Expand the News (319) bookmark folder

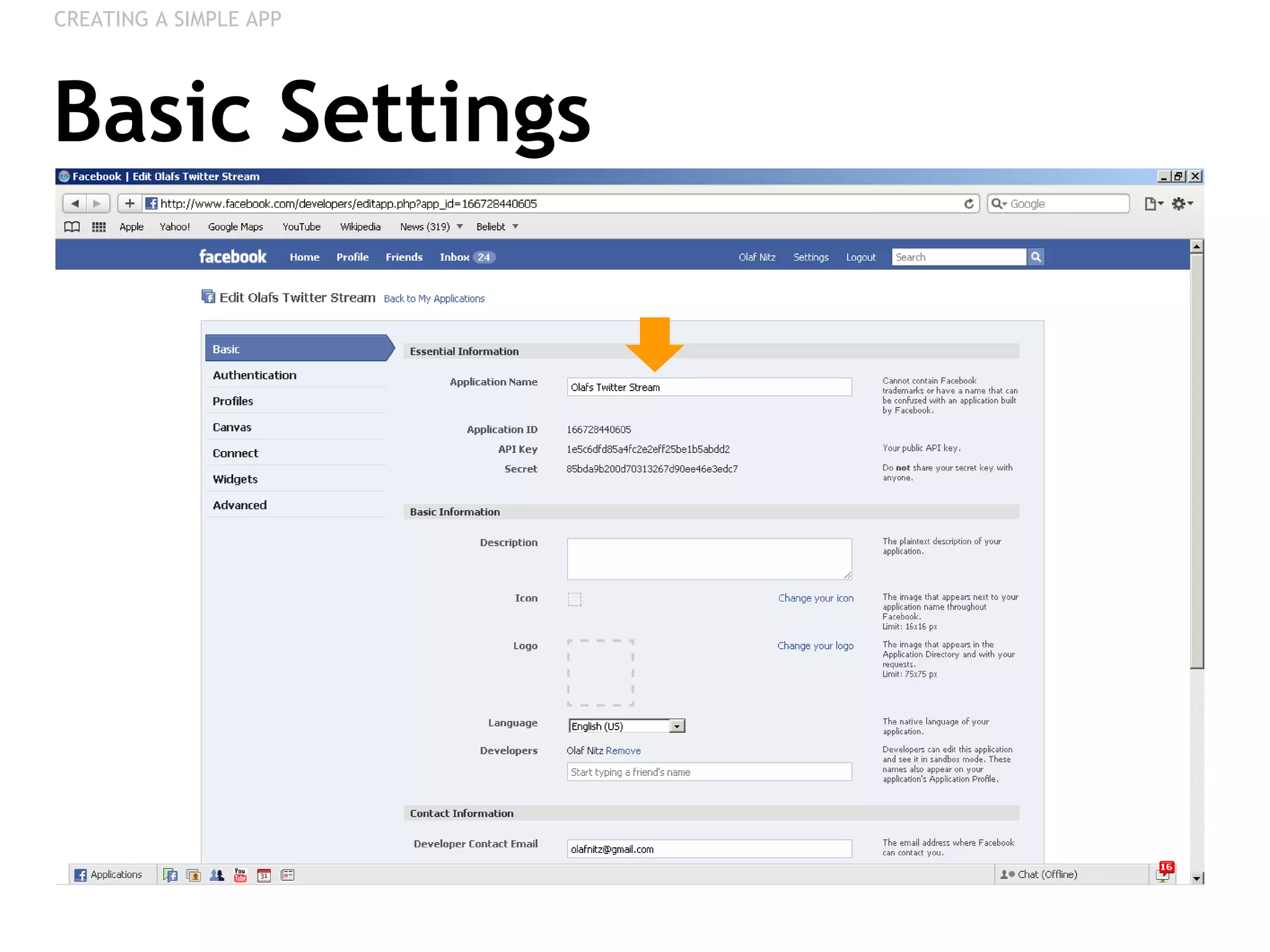click(432, 227)
